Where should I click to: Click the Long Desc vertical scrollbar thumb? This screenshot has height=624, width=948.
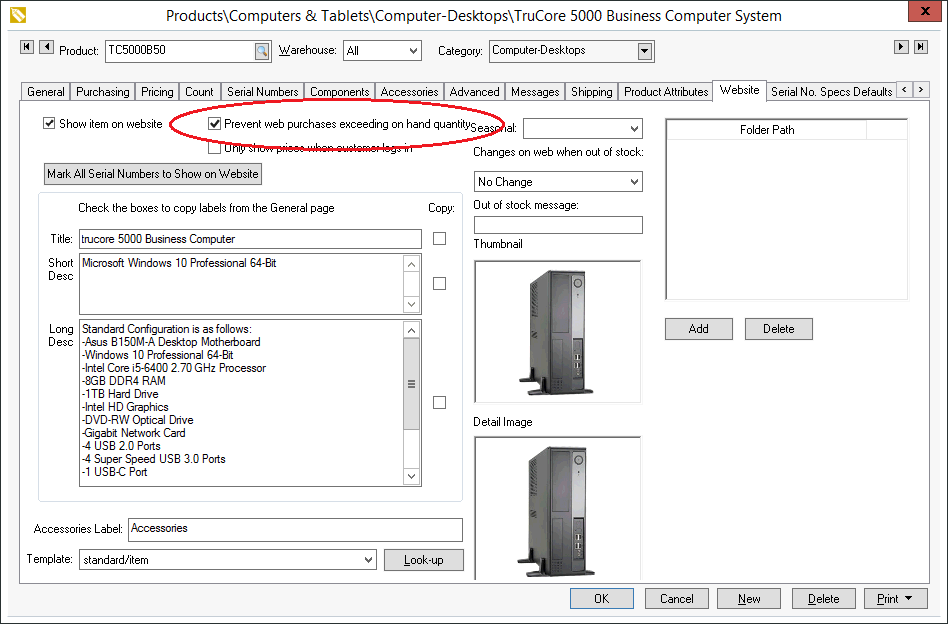411,384
